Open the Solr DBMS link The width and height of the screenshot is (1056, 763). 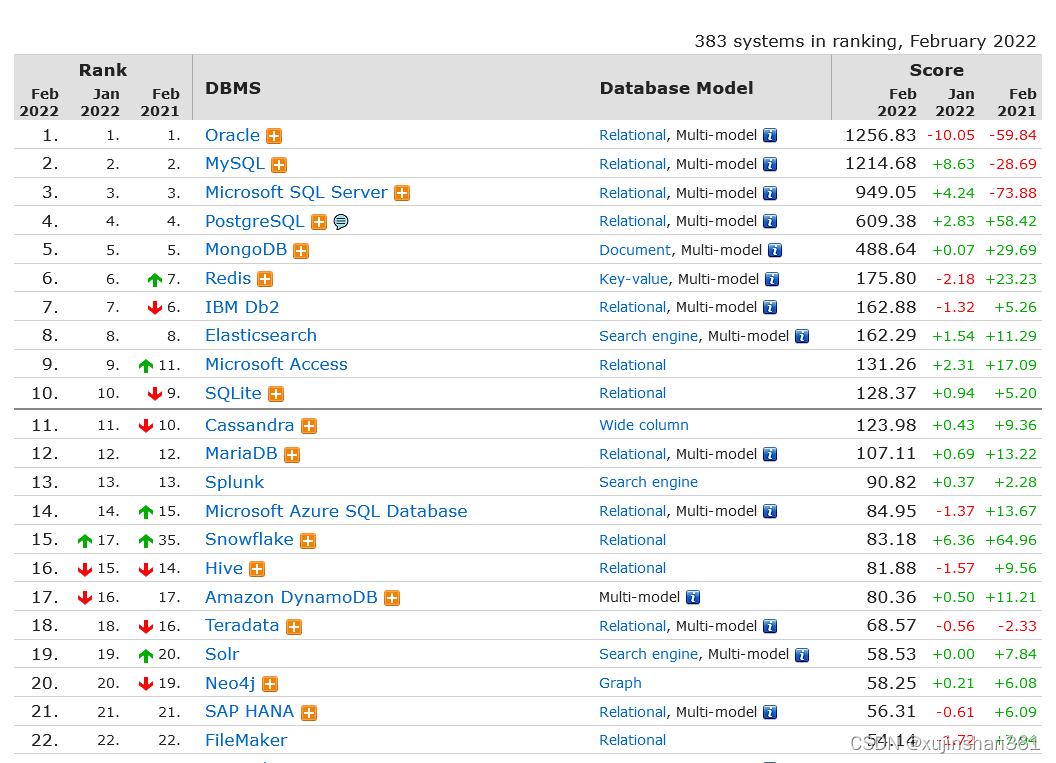(222, 655)
